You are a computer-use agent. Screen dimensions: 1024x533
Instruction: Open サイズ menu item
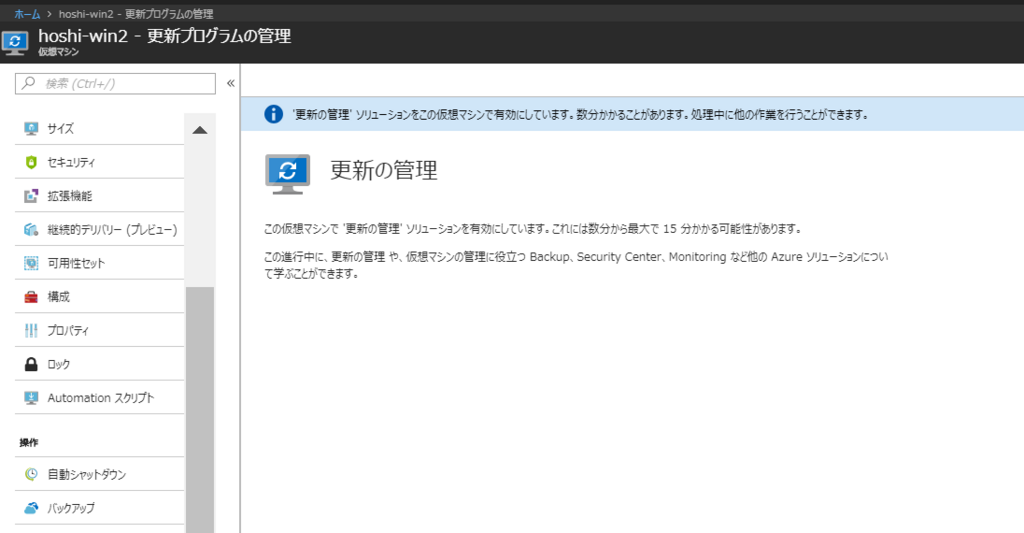[x=99, y=129]
